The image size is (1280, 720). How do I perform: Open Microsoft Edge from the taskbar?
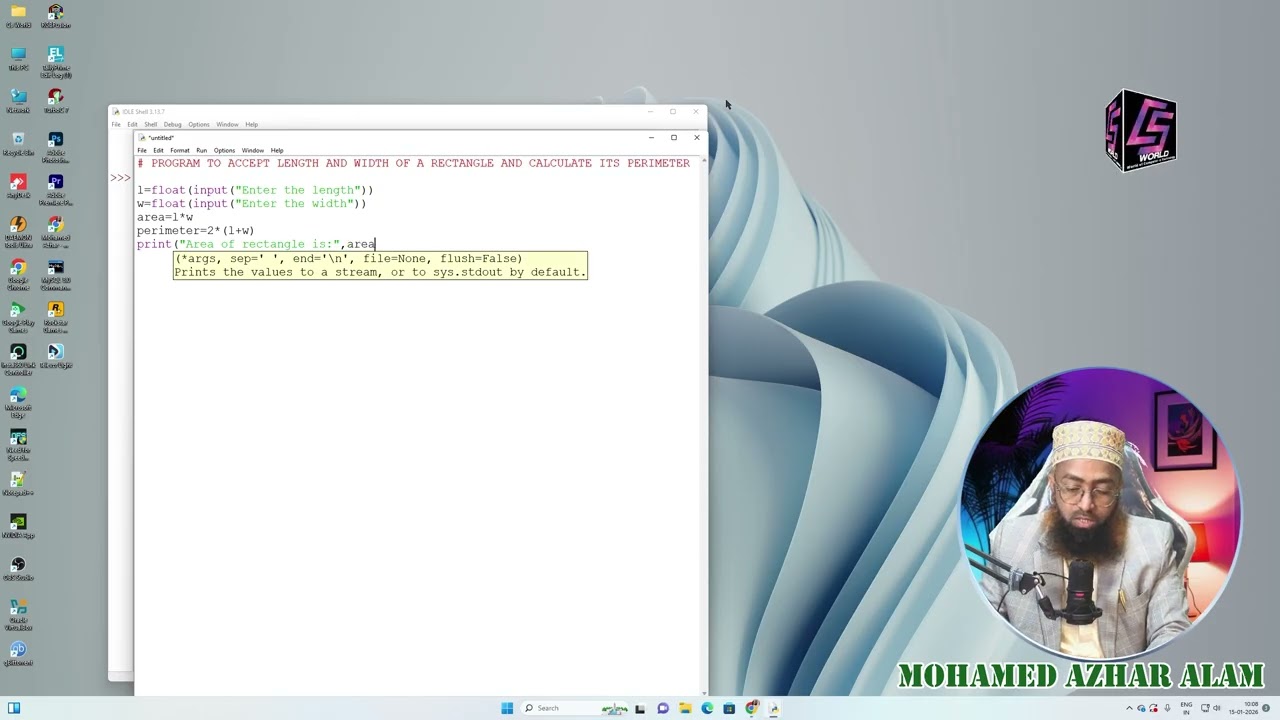pyautogui.click(x=707, y=708)
